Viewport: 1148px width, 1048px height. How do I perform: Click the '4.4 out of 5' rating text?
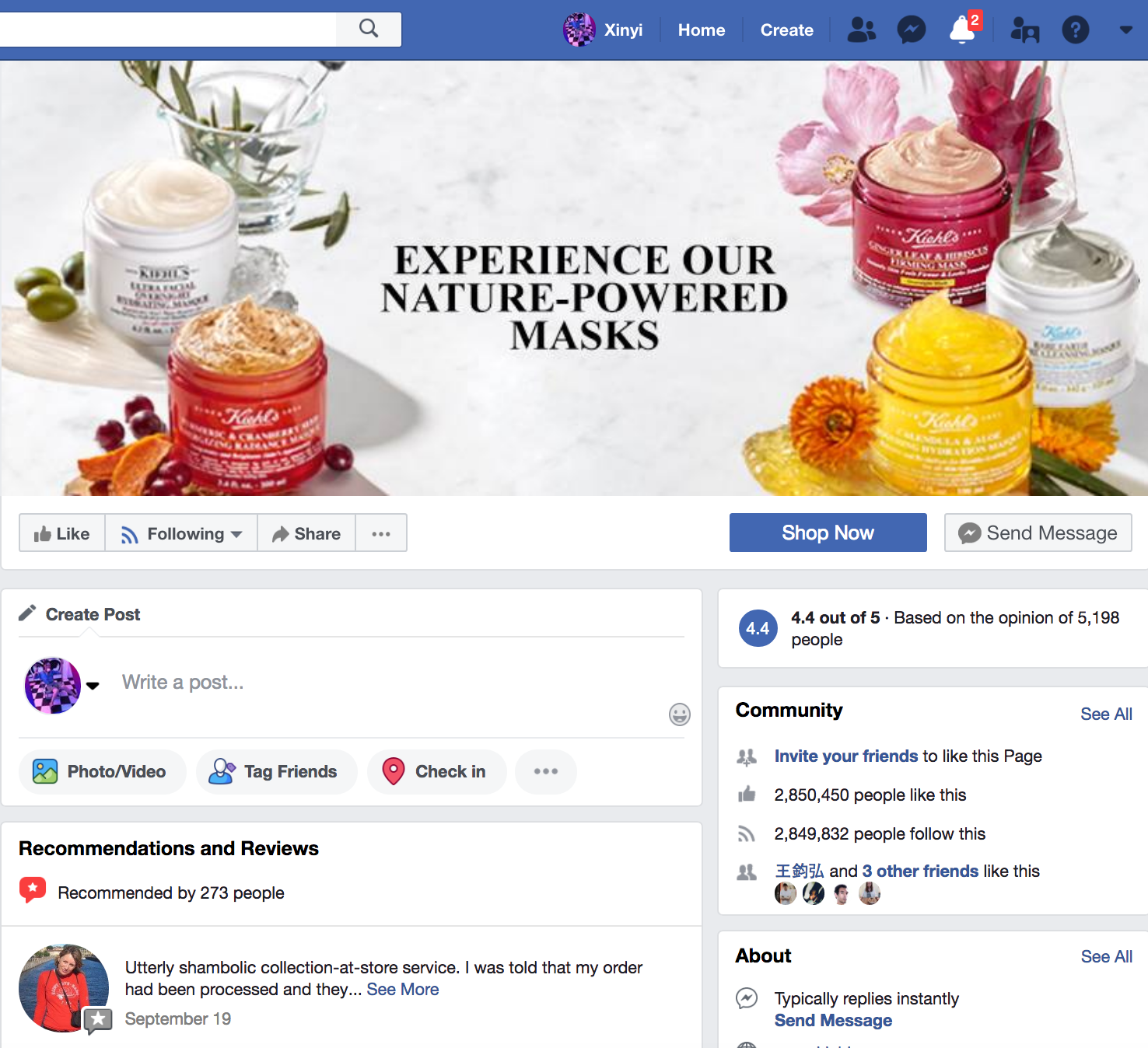(835, 617)
